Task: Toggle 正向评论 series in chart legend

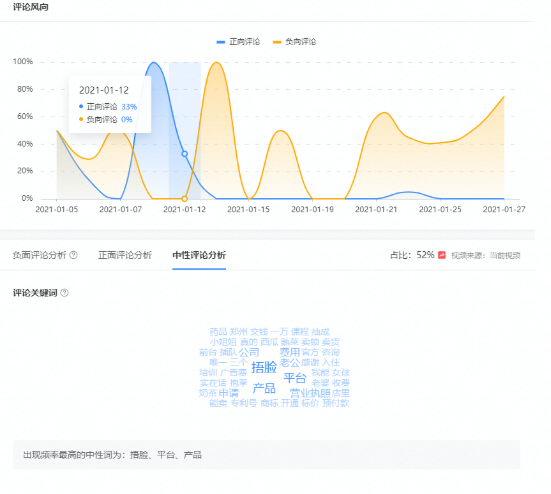Action: [239, 42]
